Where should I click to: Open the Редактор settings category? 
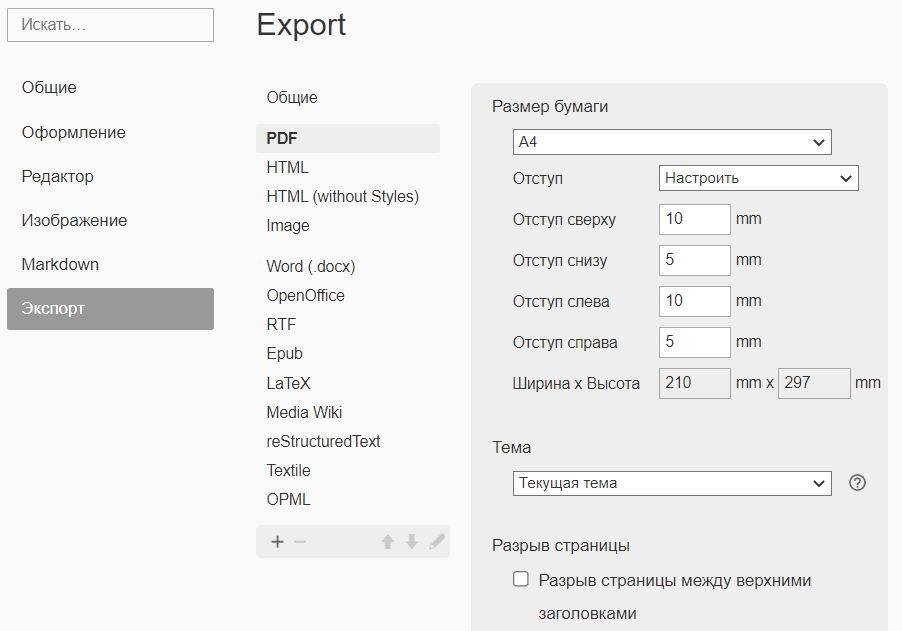(58, 176)
